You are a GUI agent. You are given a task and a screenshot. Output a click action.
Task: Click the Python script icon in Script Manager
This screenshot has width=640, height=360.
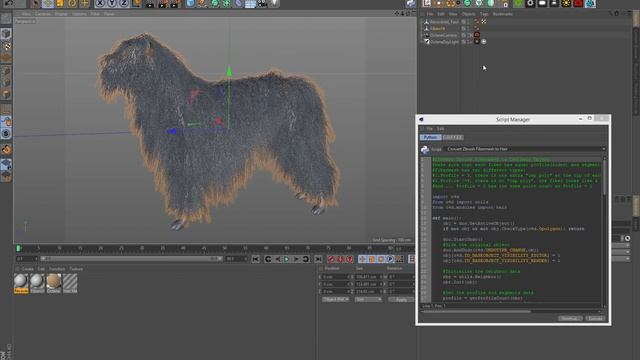(x=425, y=150)
